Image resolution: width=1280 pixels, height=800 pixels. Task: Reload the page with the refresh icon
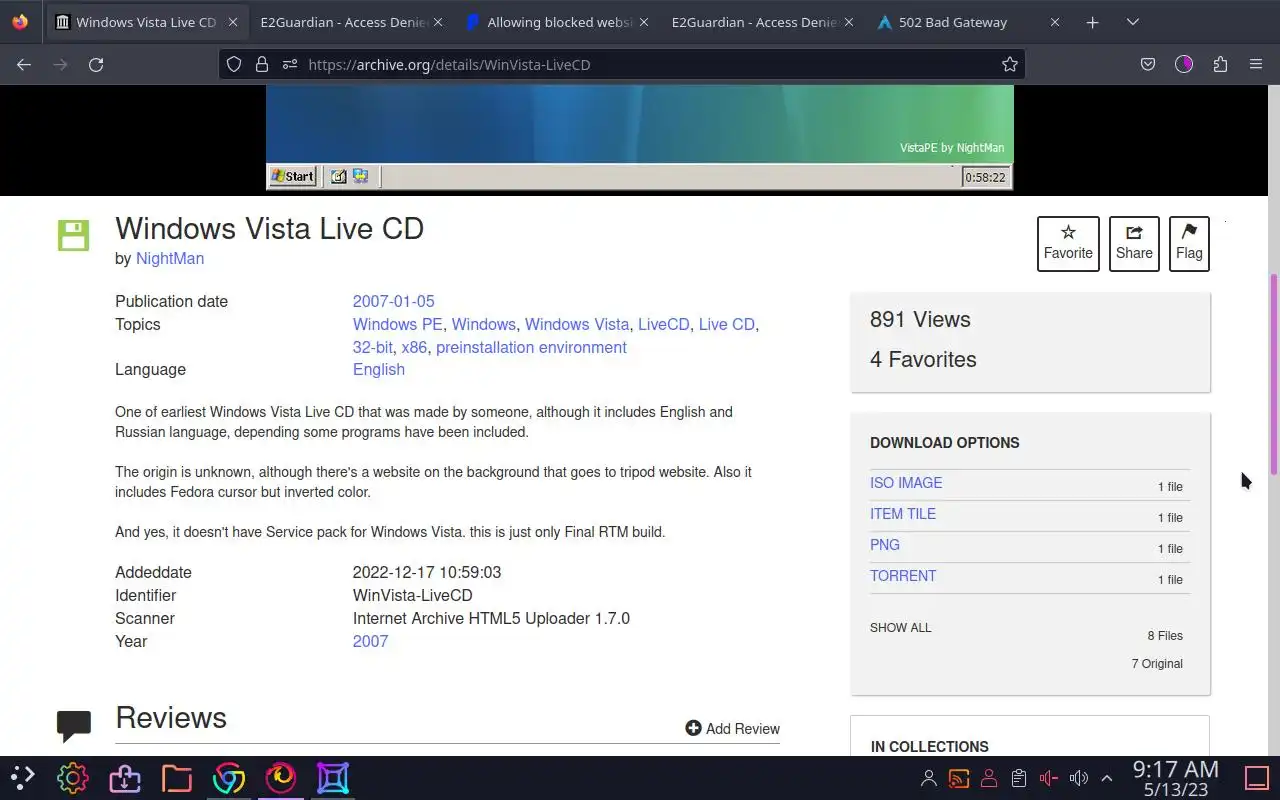pyautogui.click(x=96, y=64)
